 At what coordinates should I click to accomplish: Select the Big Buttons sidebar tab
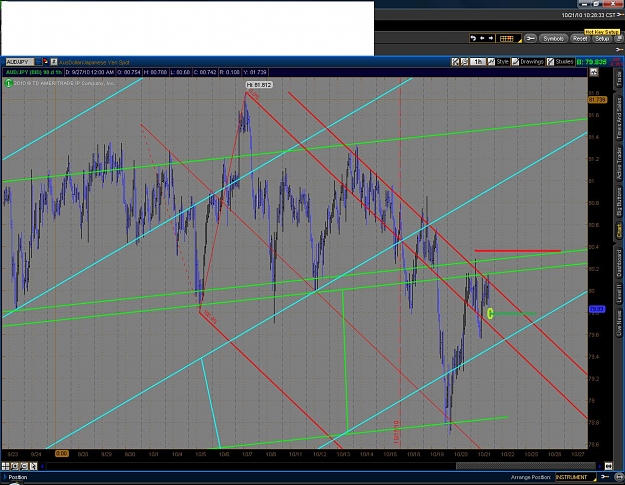(619, 204)
